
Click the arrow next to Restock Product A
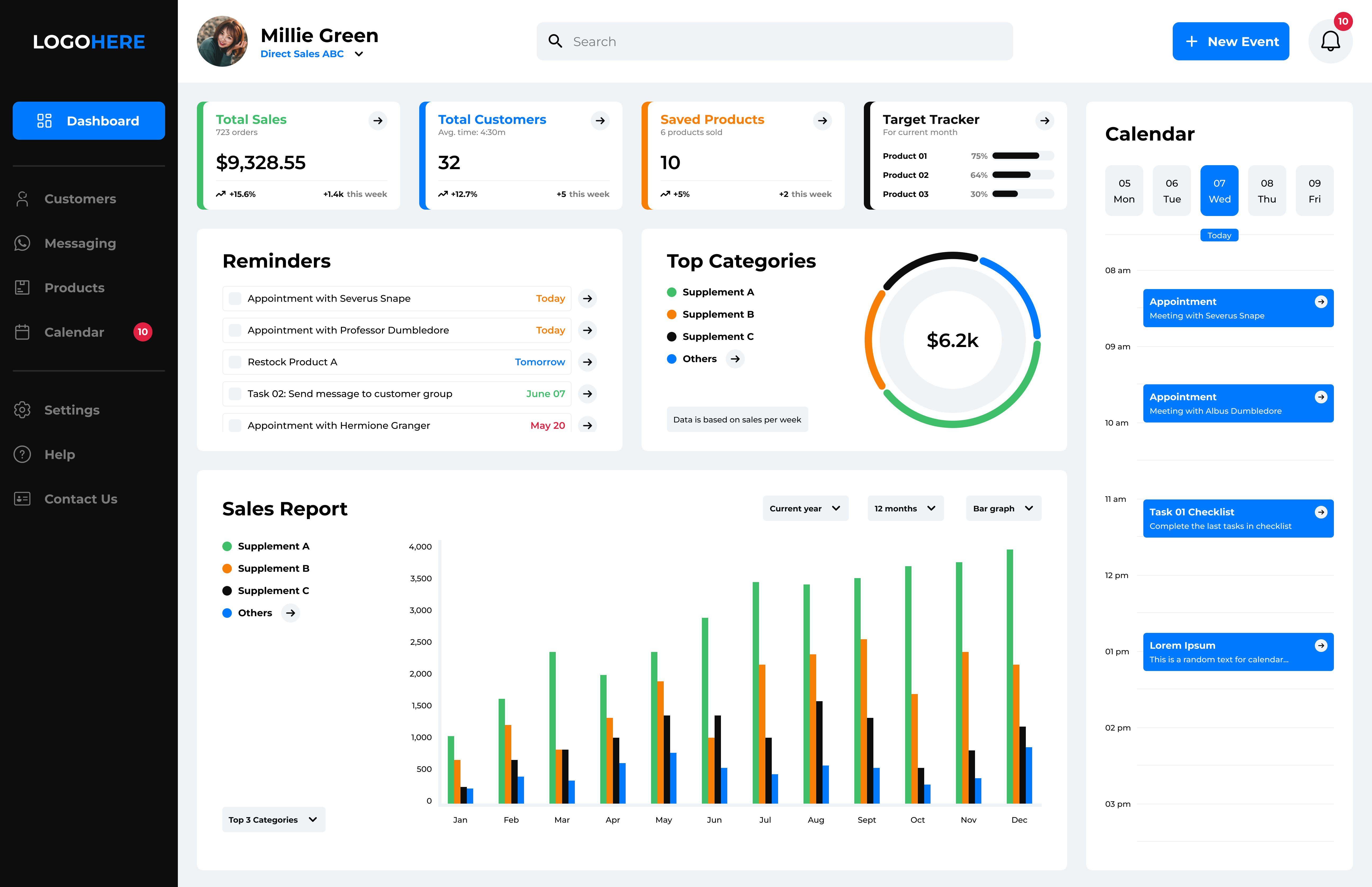[587, 362]
